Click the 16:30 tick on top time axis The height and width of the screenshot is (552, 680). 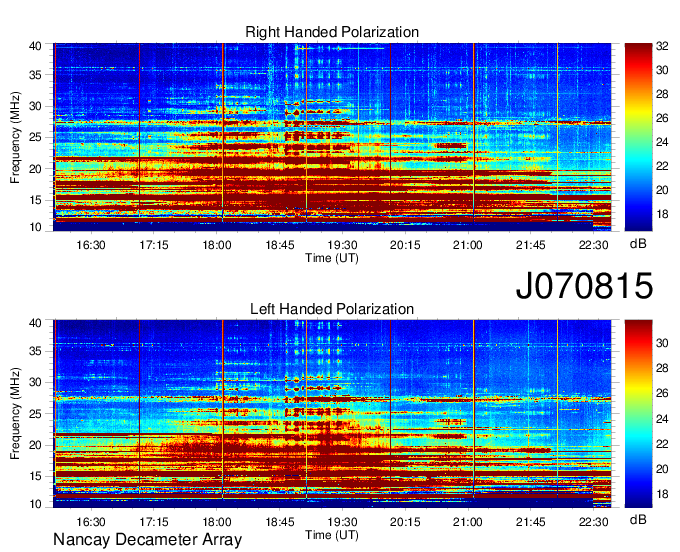pos(91,245)
